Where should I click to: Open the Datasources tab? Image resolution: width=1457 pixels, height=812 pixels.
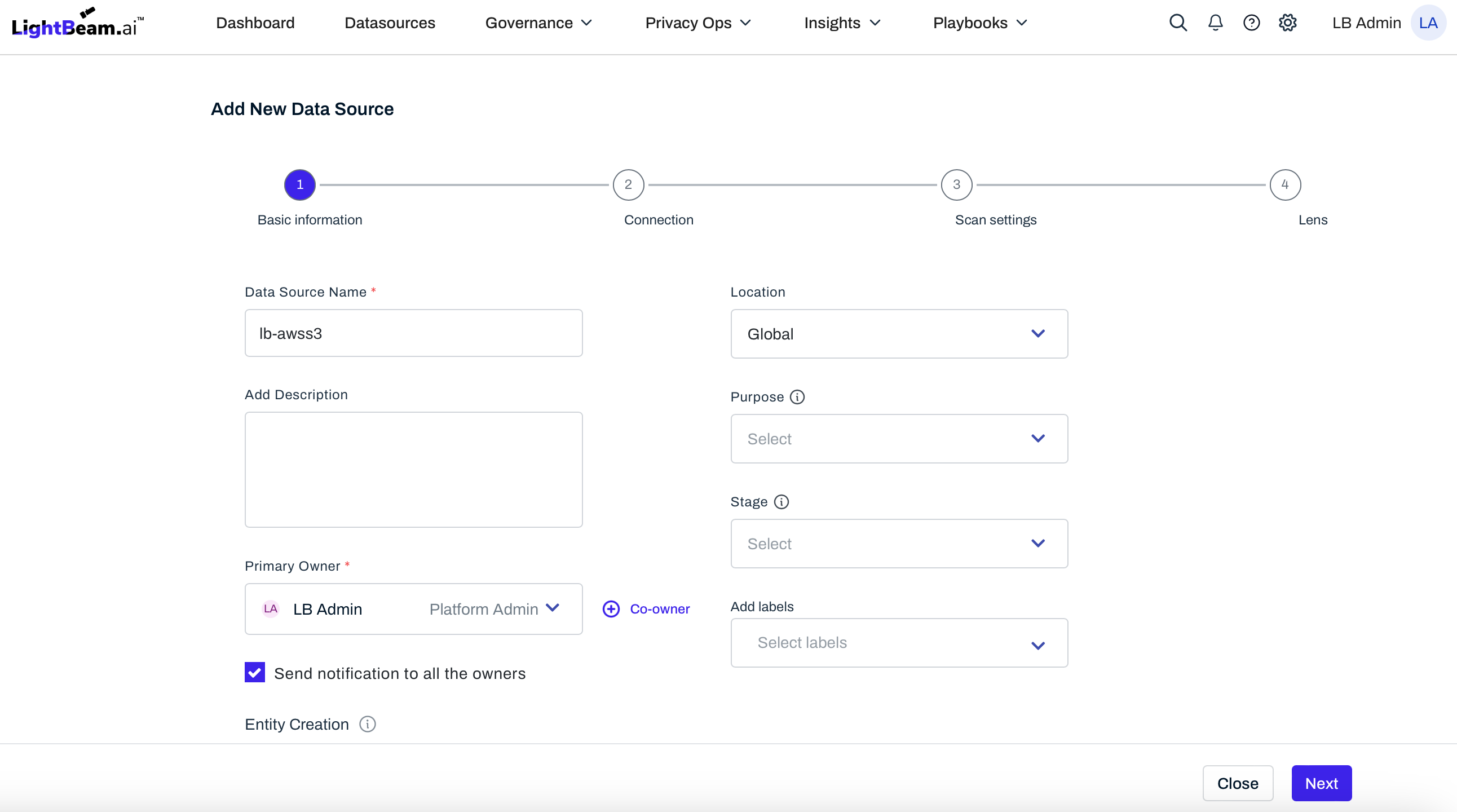click(x=390, y=23)
